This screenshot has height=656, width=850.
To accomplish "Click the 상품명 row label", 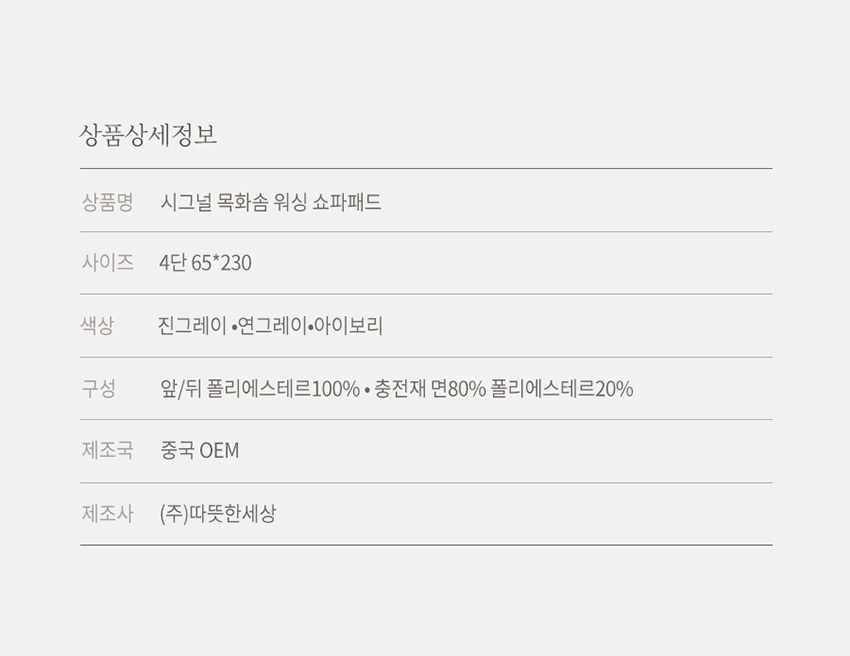I will coord(107,202).
